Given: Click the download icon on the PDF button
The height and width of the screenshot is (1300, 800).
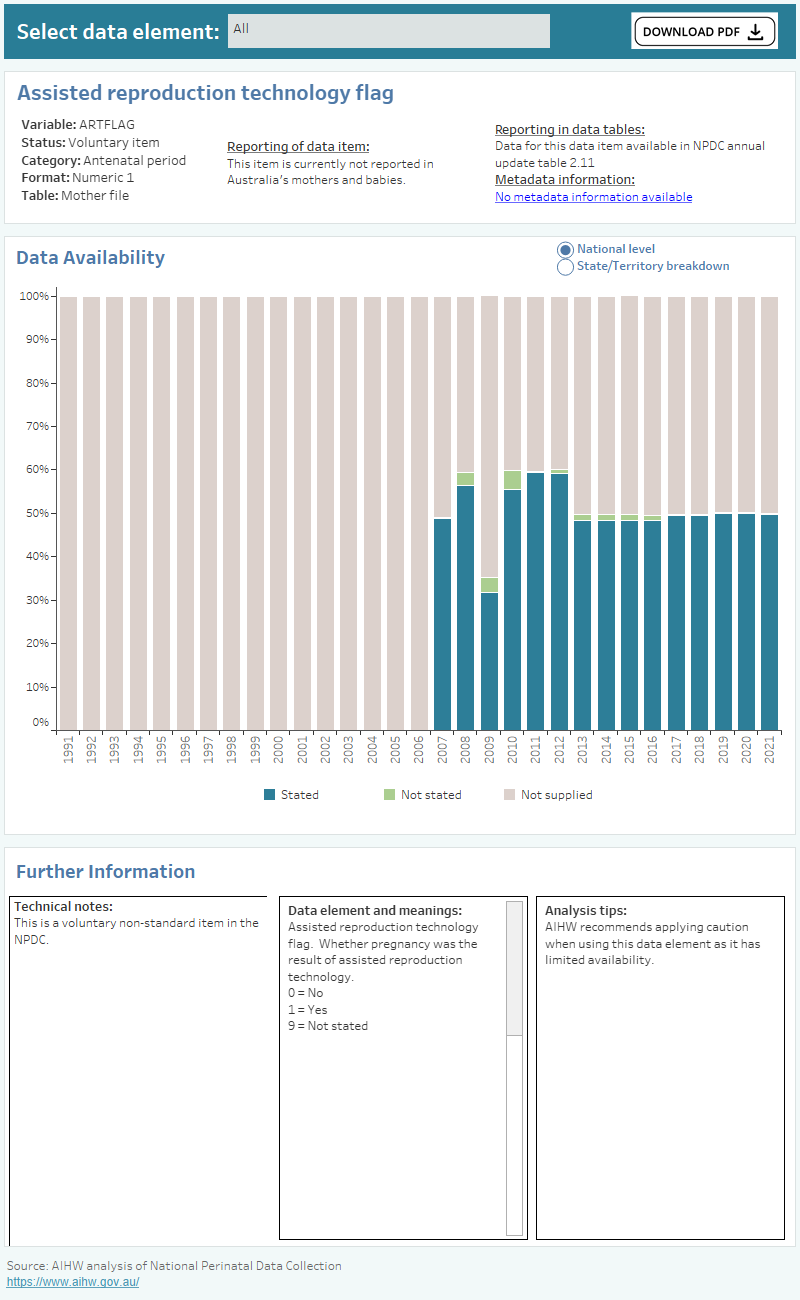Looking at the screenshot, I should tap(757, 31).
